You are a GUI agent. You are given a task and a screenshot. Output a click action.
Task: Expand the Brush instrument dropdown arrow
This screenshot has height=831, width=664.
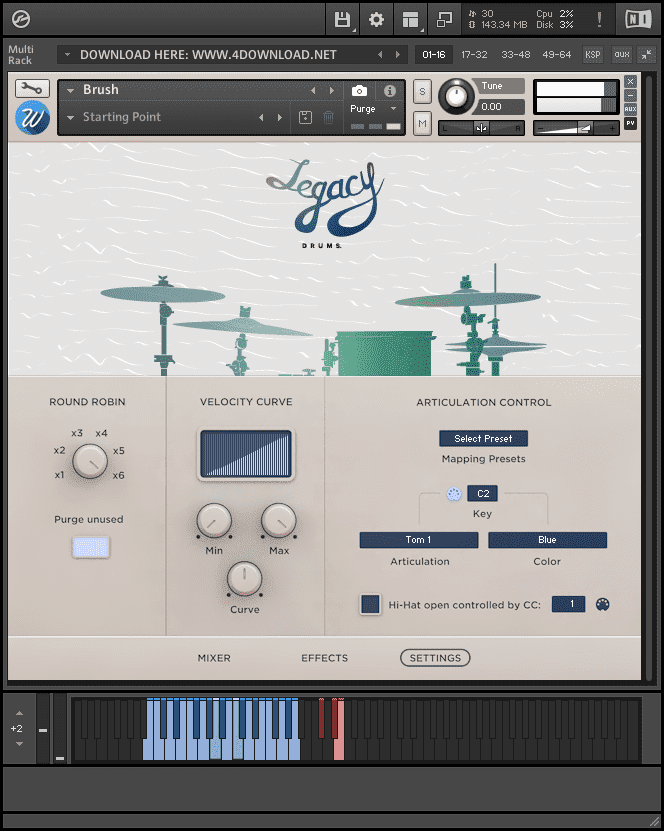tap(70, 91)
